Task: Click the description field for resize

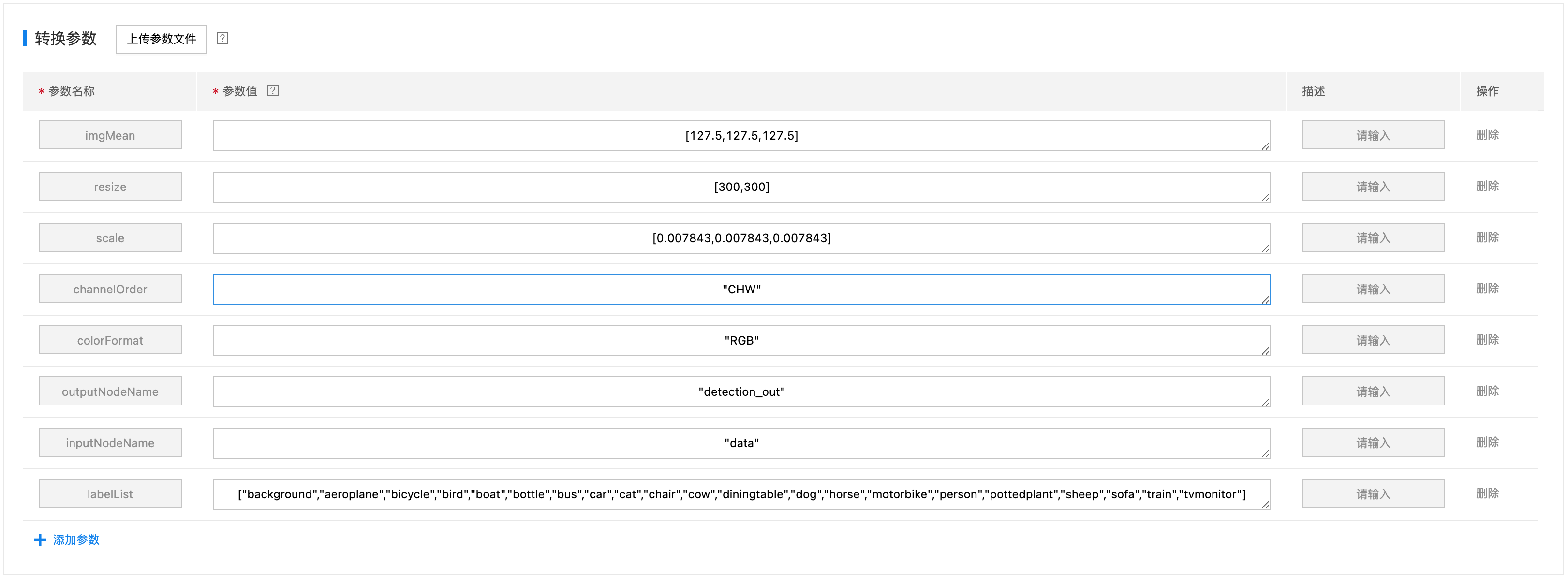Action: point(1373,186)
